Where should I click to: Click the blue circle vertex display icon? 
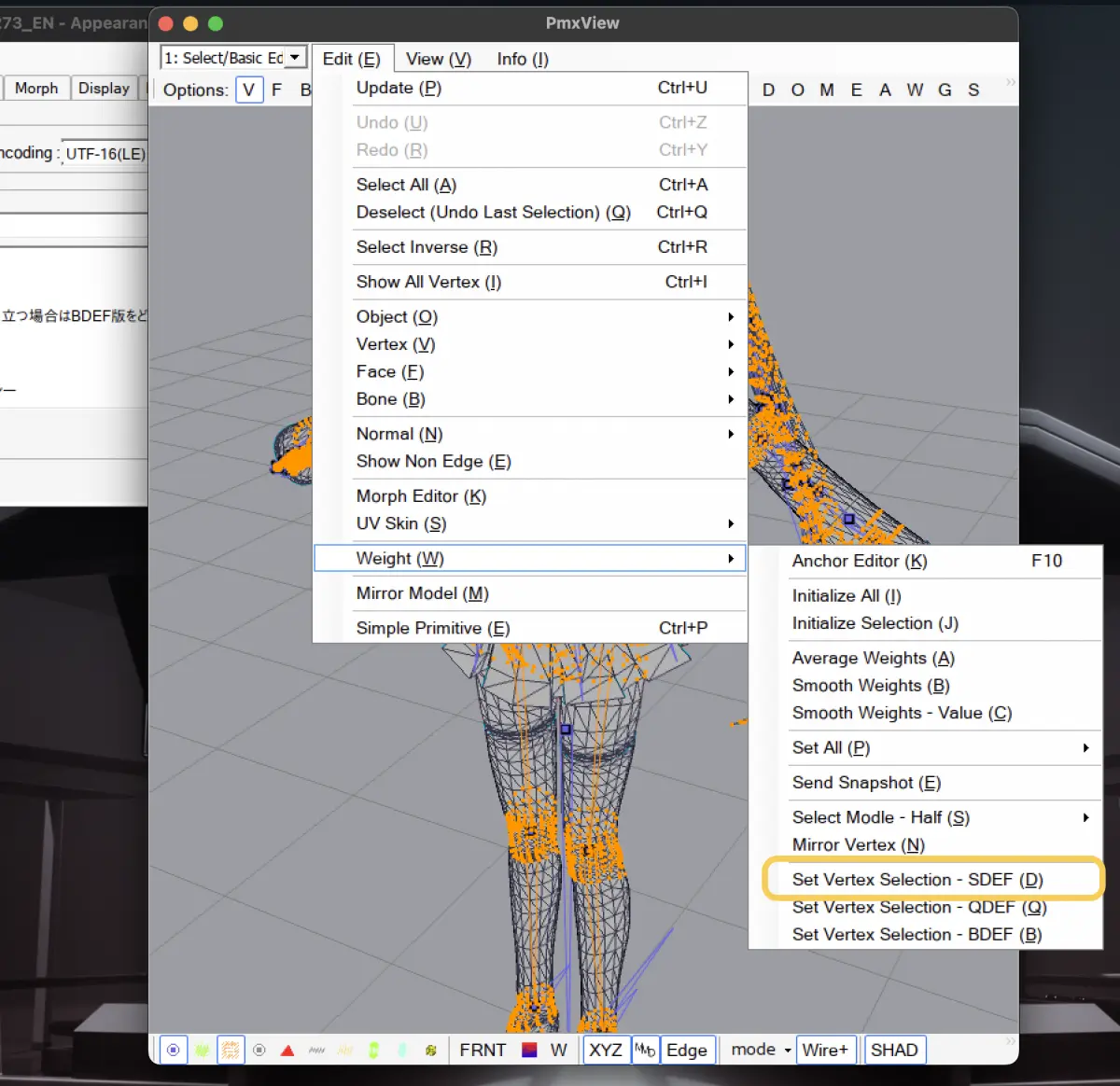pyautogui.click(x=174, y=1051)
